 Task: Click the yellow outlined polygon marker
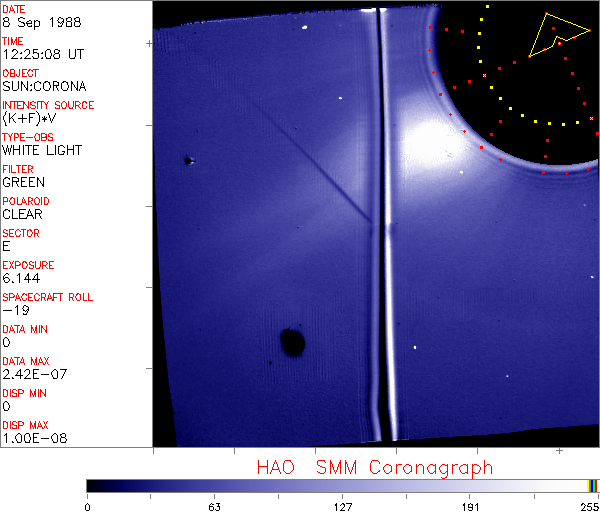point(559,35)
